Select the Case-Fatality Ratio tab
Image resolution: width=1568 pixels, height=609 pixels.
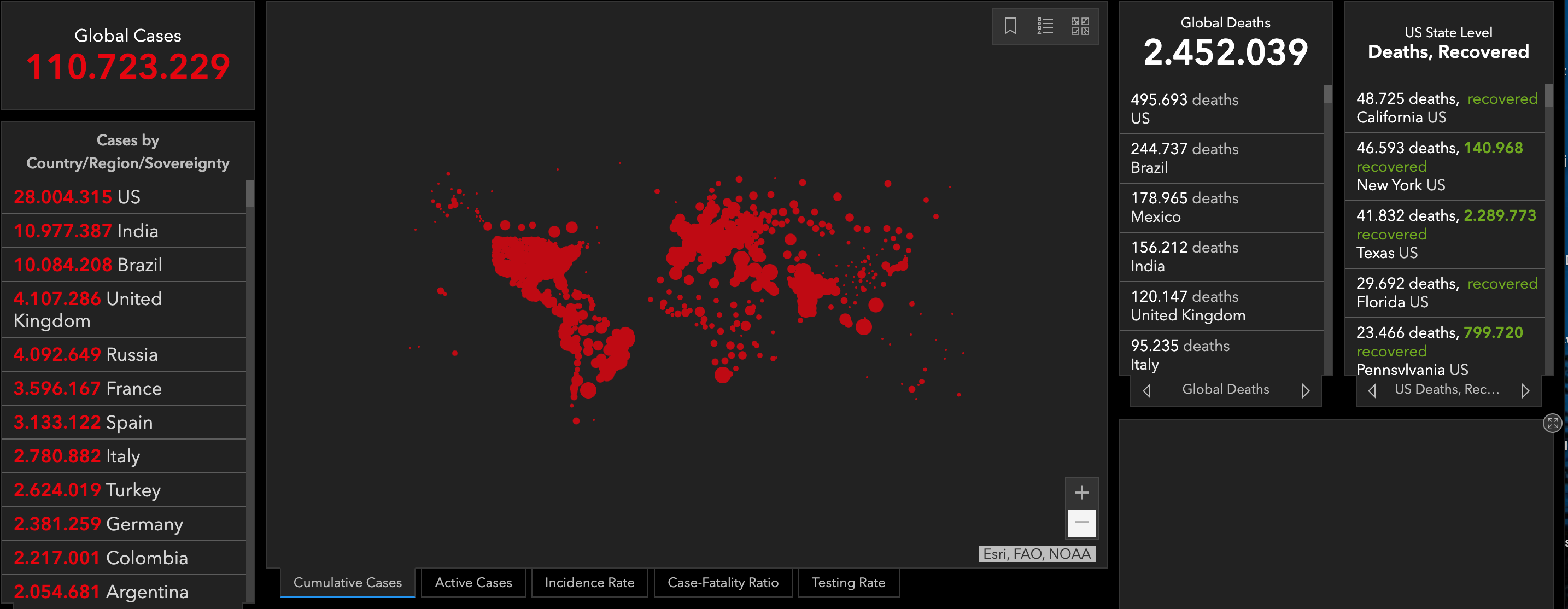[x=723, y=583]
